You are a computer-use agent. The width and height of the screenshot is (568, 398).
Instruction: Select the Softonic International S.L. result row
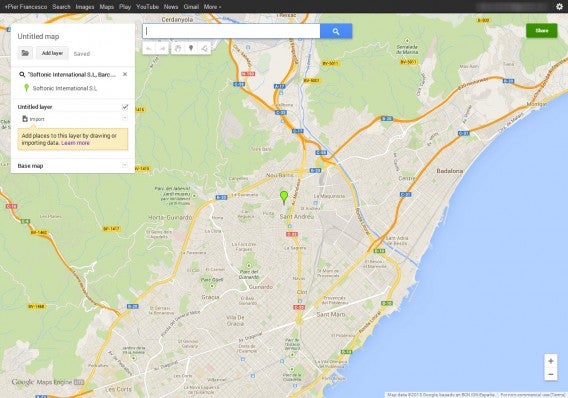[x=65, y=88]
